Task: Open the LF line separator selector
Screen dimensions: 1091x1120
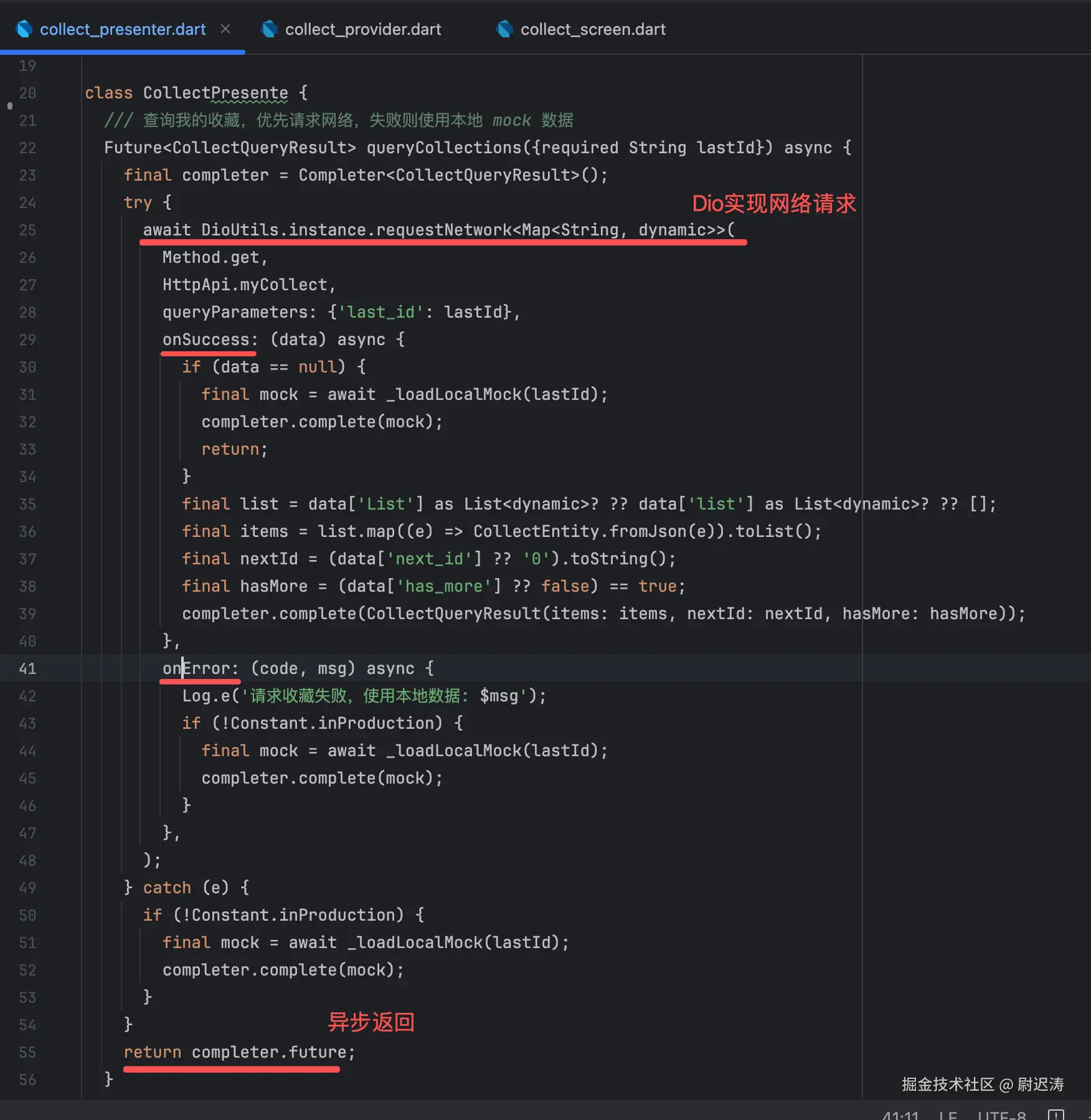Action: pos(948,1114)
